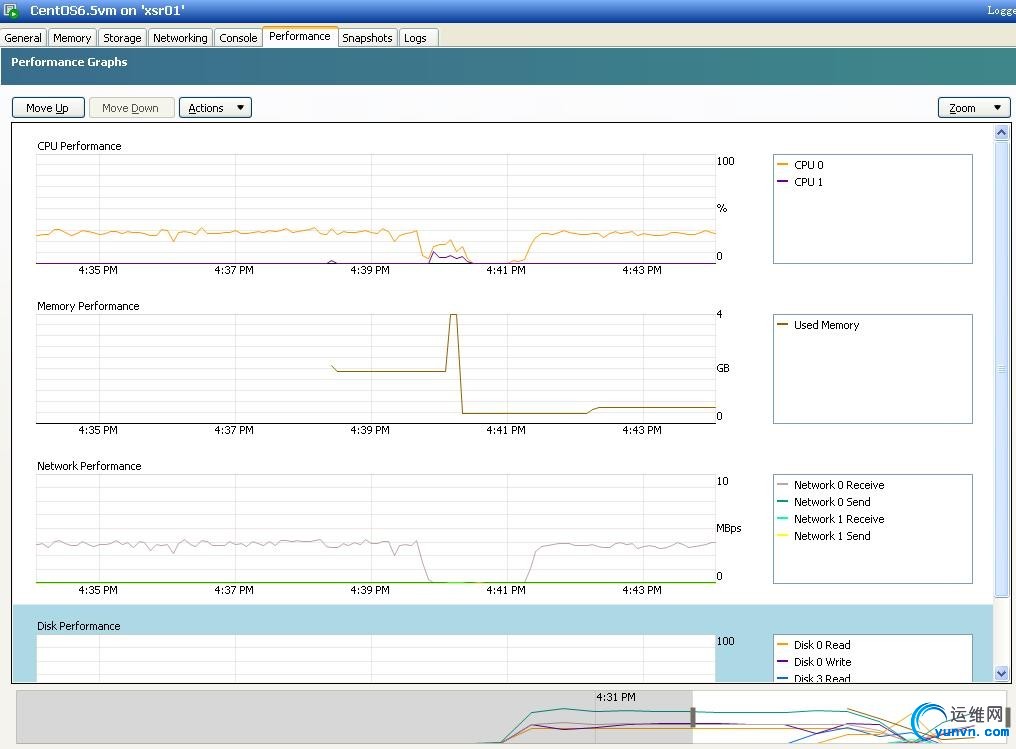Viewport: 1016px width, 749px height.
Task: Open the Console tab
Action: (238, 38)
